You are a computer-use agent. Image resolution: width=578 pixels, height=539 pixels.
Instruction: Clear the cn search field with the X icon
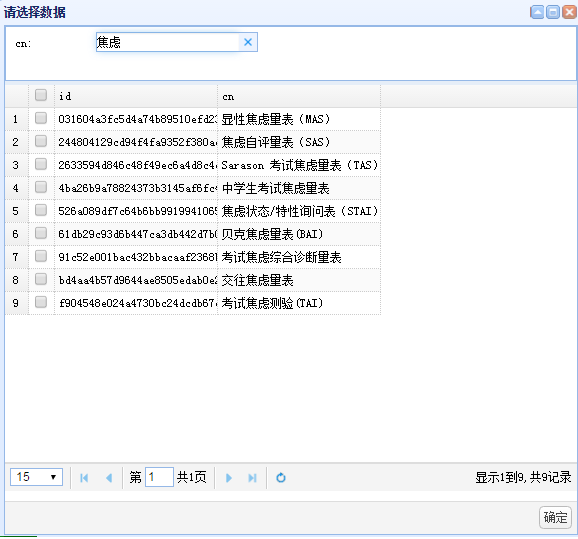tap(248, 42)
